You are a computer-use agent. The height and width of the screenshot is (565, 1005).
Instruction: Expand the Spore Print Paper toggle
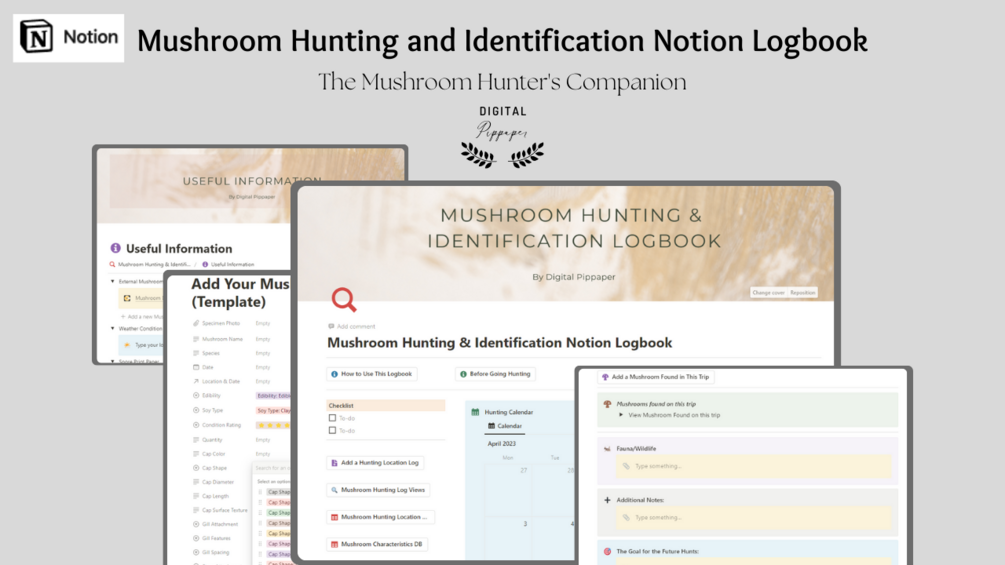coord(113,361)
